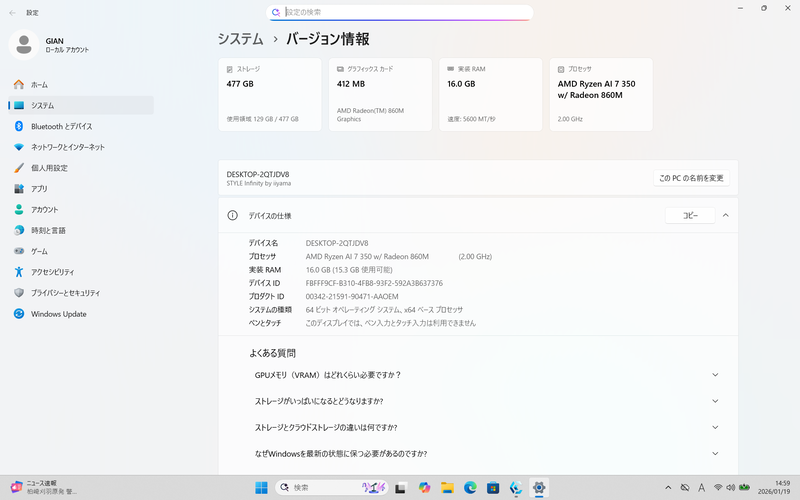The height and width of the screenshot is (500, 800).
Task: Open ゲーム settings page
Action: [x=81, y=252]
